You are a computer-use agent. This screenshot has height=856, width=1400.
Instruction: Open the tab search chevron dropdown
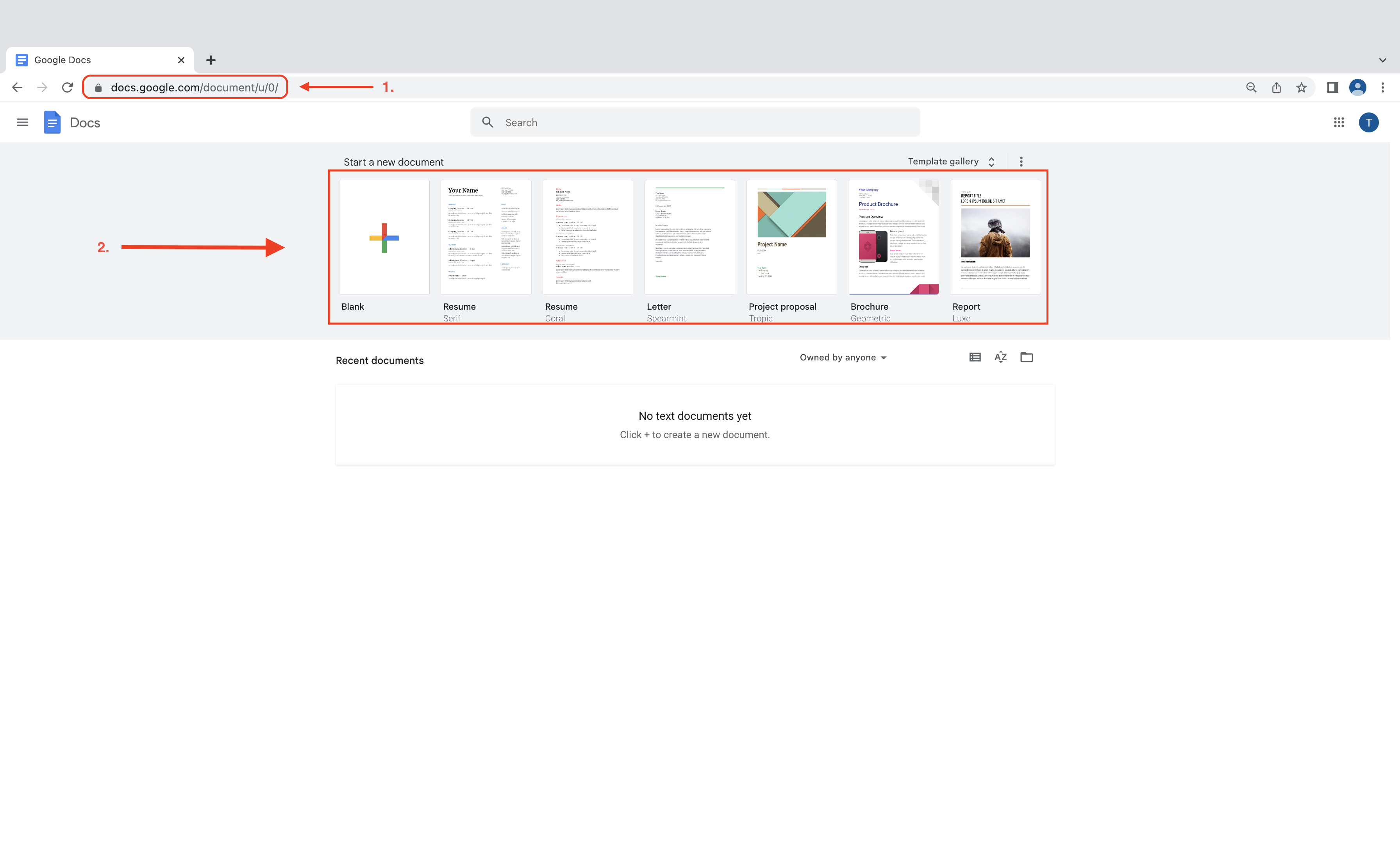[x=1382, y=60]
